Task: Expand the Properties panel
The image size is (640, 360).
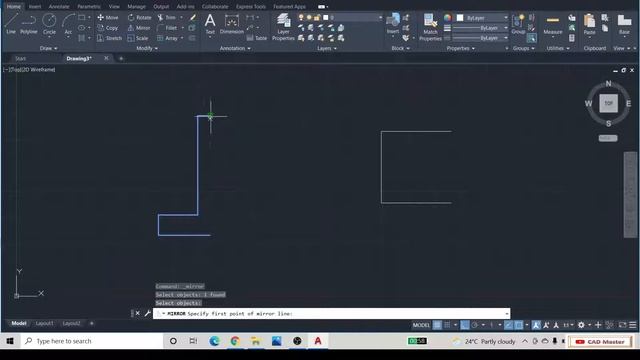Action: pyautogui.click(x=460, y=48)
